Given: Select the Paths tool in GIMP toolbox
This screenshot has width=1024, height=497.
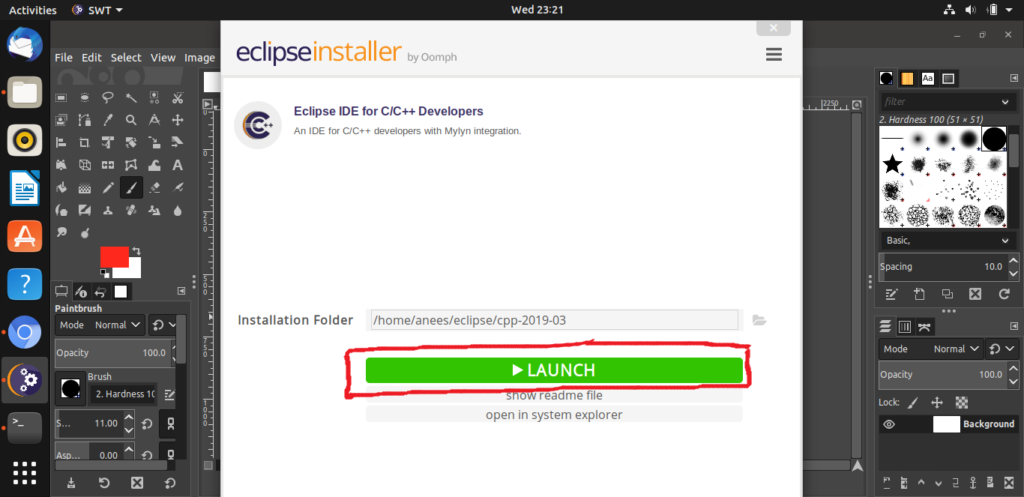Looking at the screenshot, I should (85, 120).
